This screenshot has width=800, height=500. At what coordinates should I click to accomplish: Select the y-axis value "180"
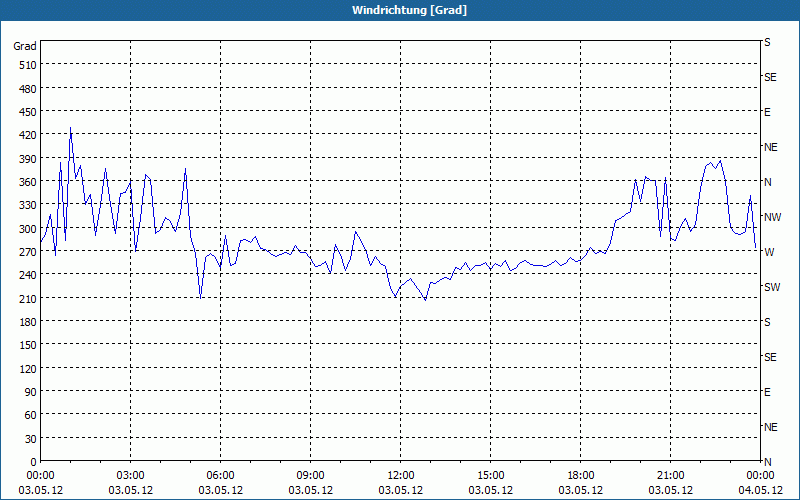point(28,322)
